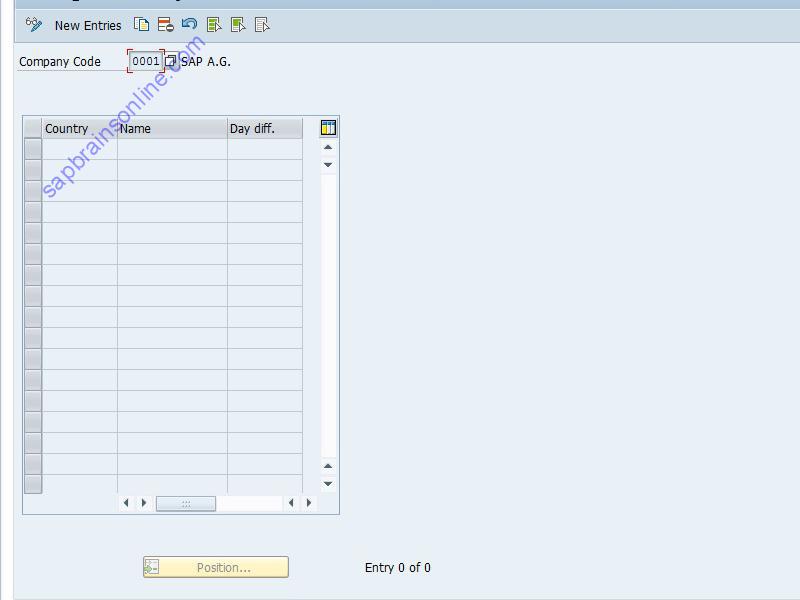Screen dimensions: 800x600
Task: Toggle Display/Change mode with glasses-pencil icon
Action: (34, 24)
